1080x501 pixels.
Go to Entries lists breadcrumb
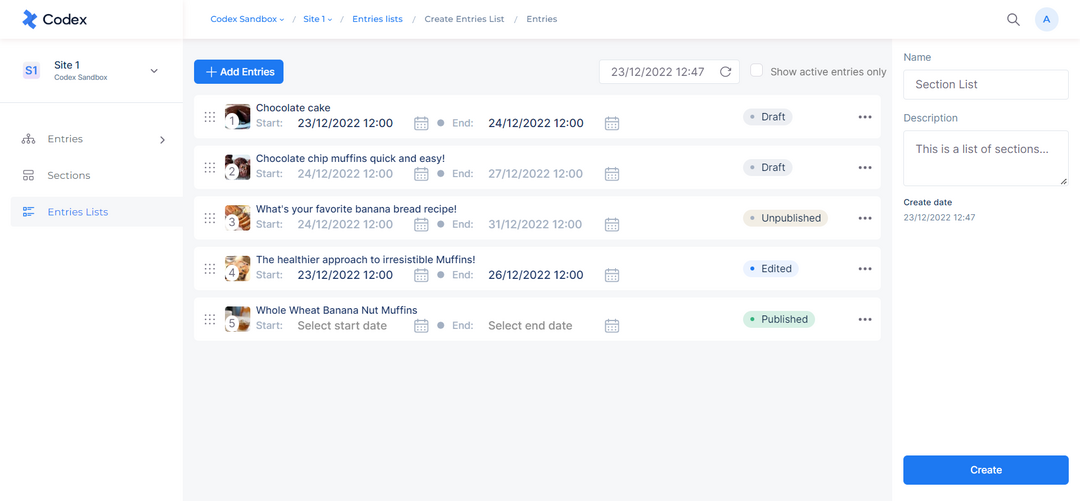coord(377,19)
